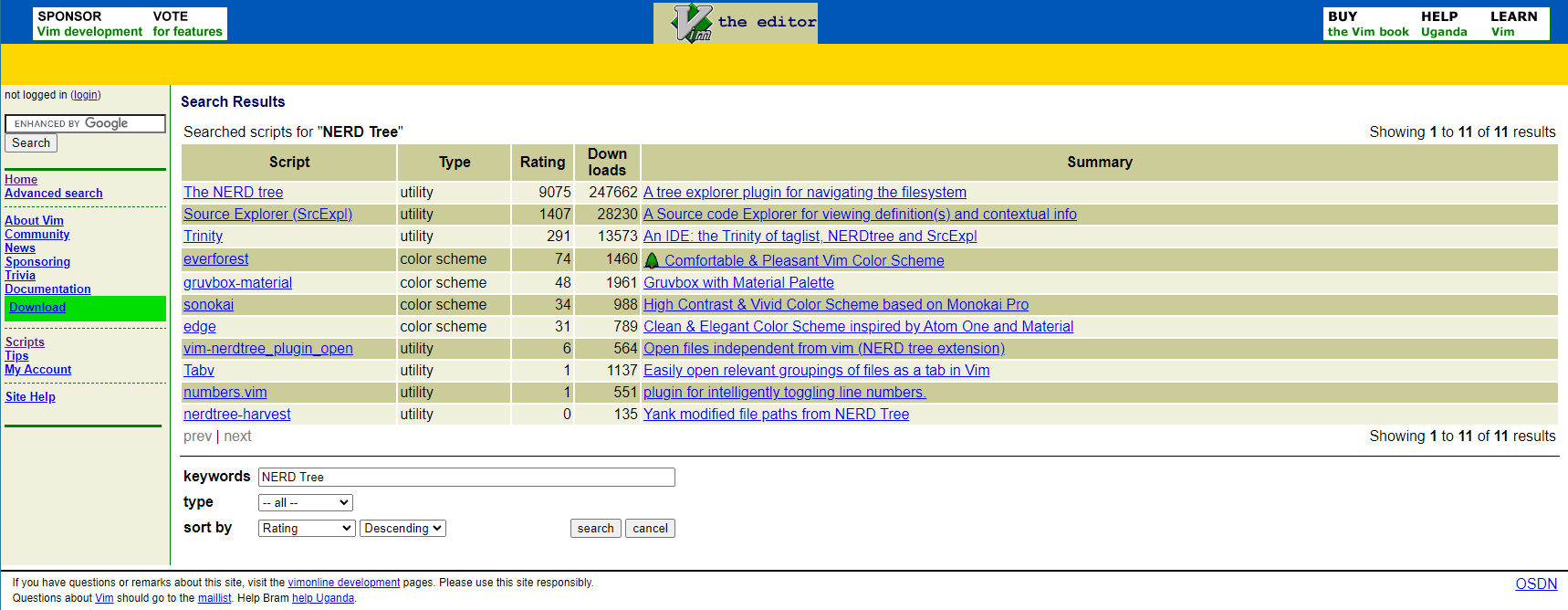The width and height of the screenshot is (1568, 610).
Task: Open An IDE: the Trinity summary link
Action: [810, 237]
